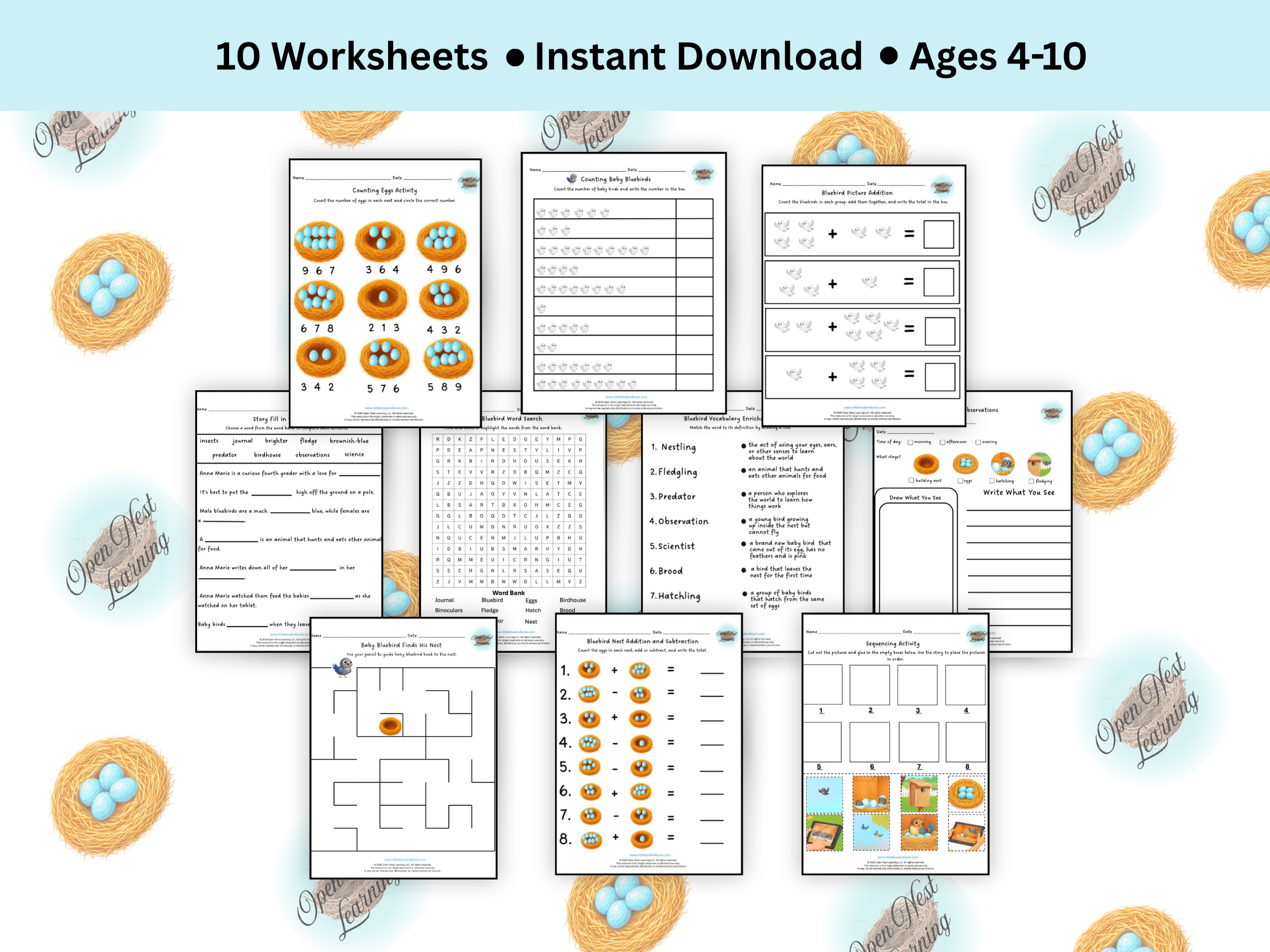This screenshot has width=1270, height=952.
Task: Click the 'hatching' stage picture icon
Action: (x=1002, y=463)
